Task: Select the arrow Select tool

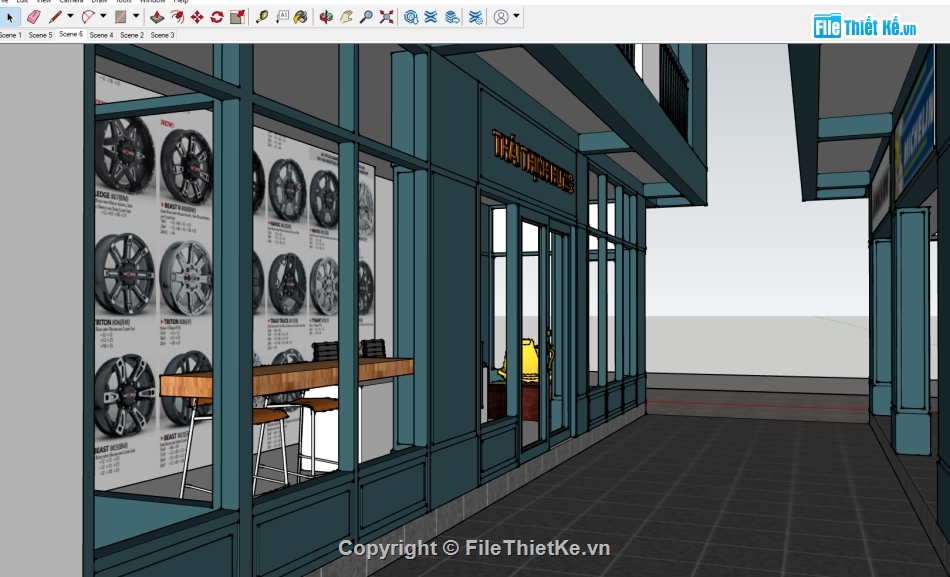Action: pyautogui.click(x=10, y=17)
